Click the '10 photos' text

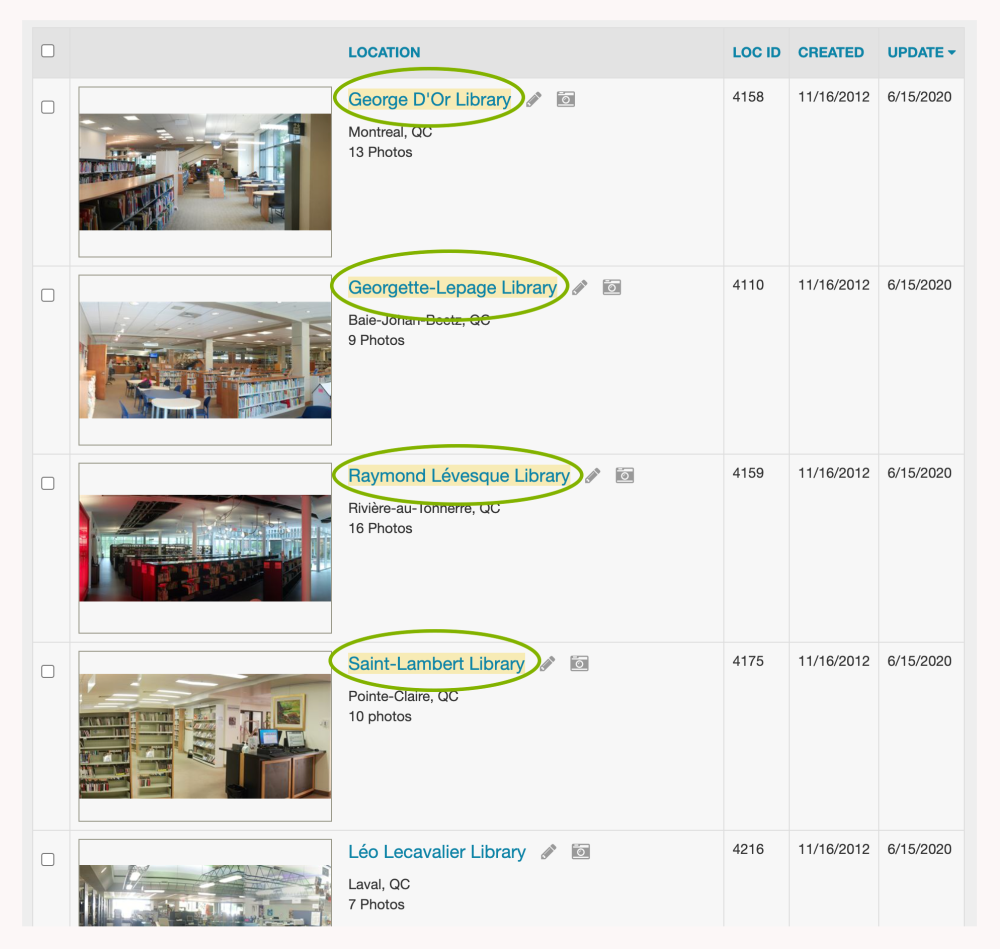tap(379, 717)
